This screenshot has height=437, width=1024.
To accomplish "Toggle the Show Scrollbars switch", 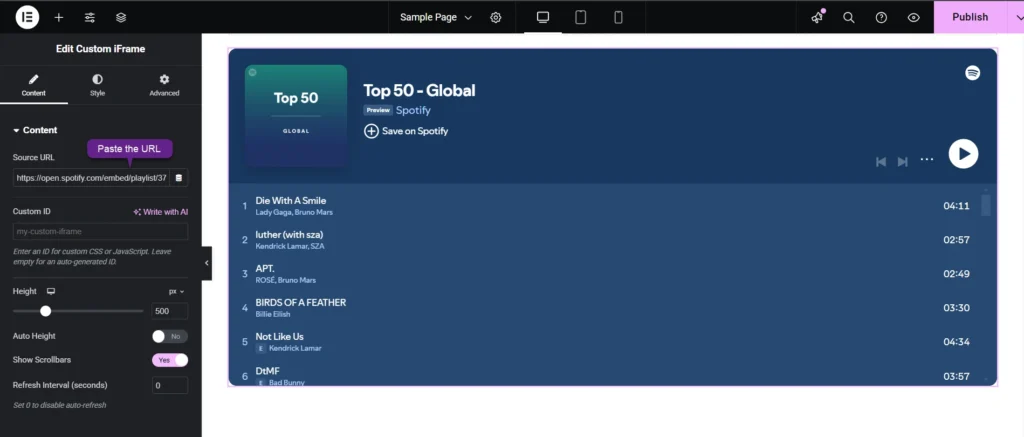I will point(170,360).
